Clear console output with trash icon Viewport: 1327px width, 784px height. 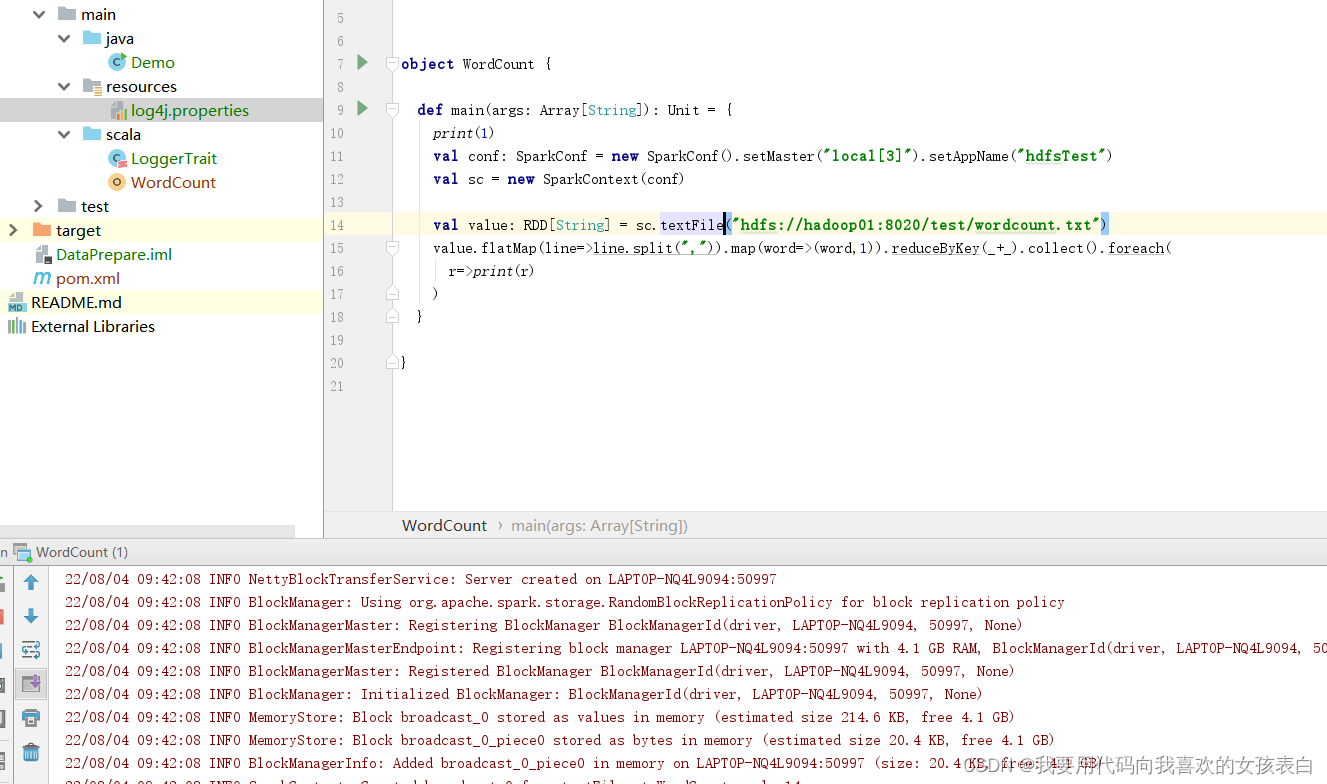[31, 752]
